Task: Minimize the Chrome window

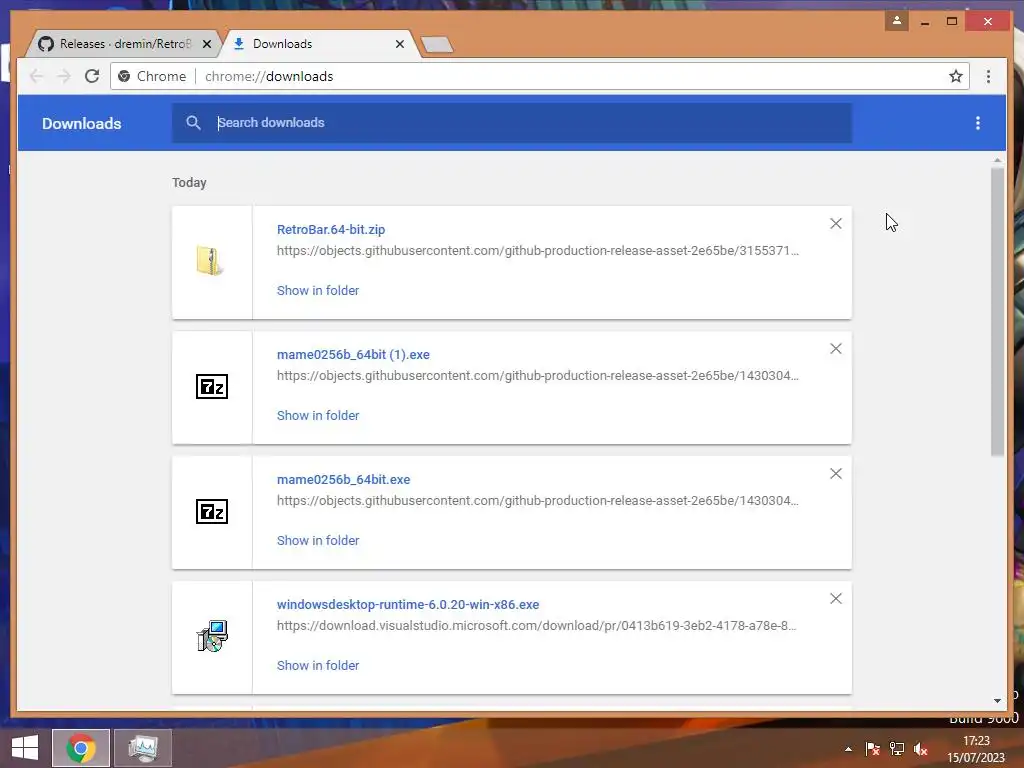Action: [925, 22]
